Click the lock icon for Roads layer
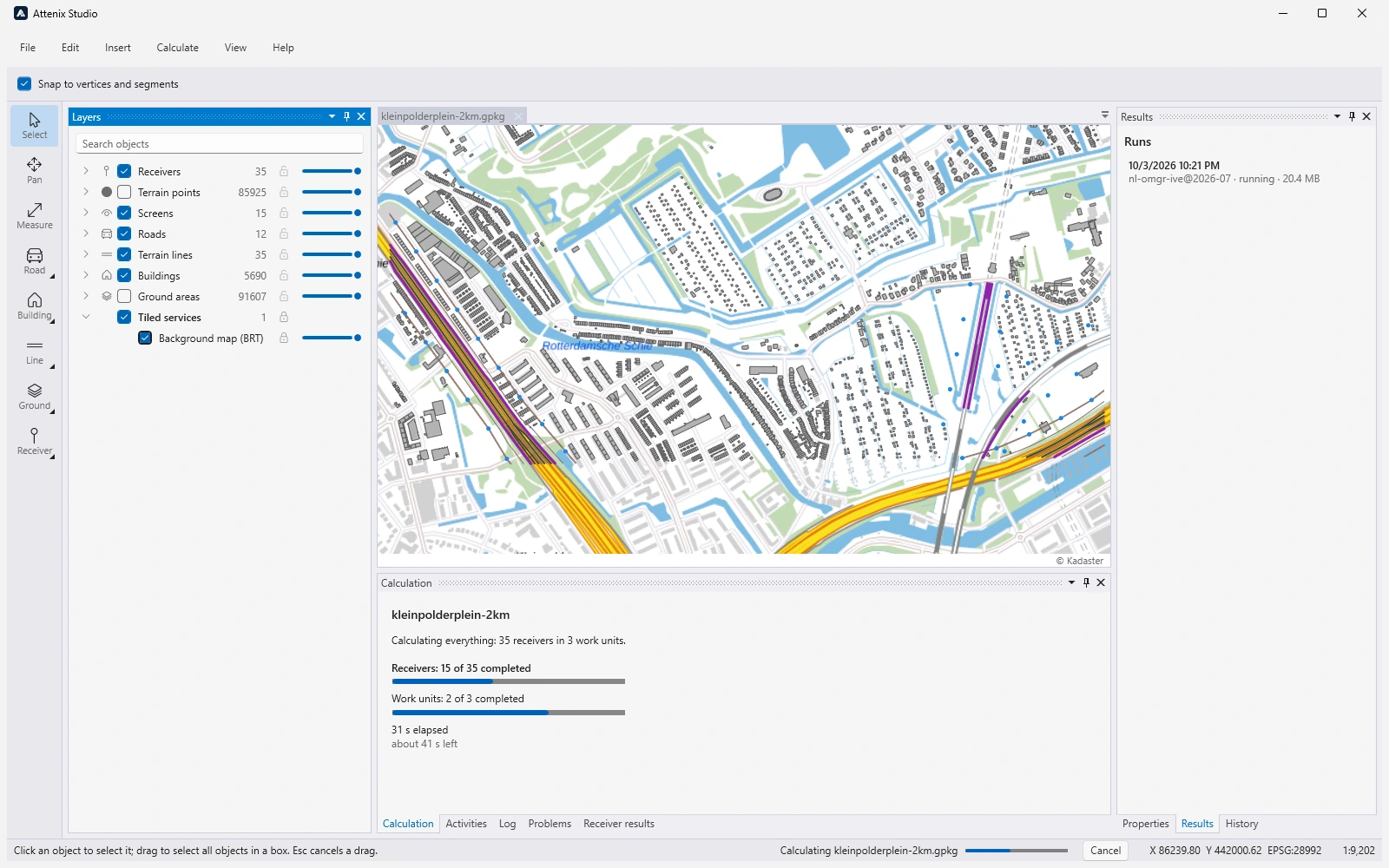The width and height of the screenshot is (1389, 868). pyautogui.click(x=284, y=233)
